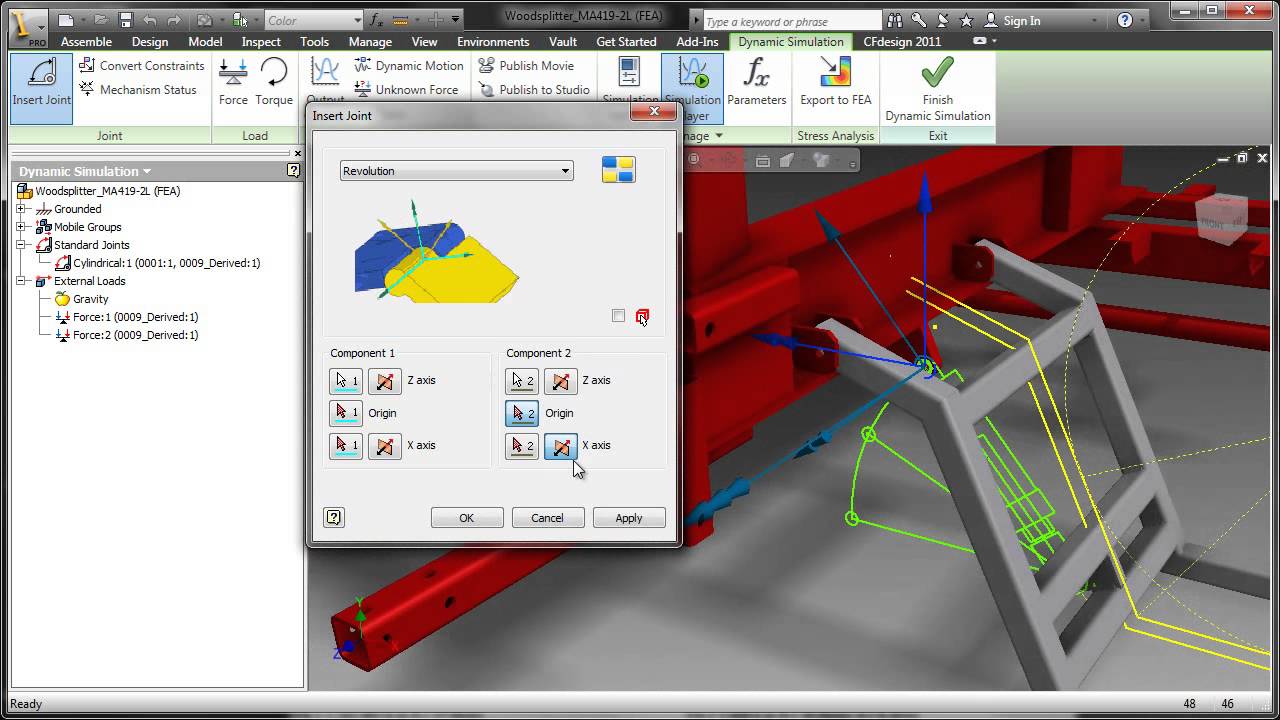Open help in the Insert Joint dialog
Image resolution: width=1280 pixels, height=720 pixels.
click(334, 517)
